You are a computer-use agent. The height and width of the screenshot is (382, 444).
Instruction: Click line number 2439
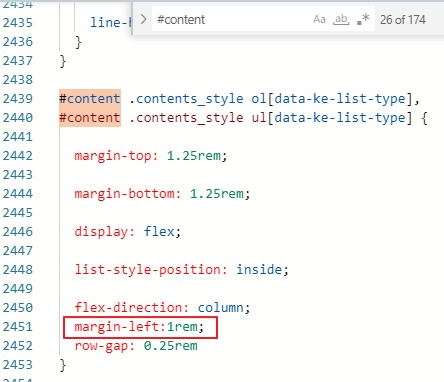[x=18, y=99]
